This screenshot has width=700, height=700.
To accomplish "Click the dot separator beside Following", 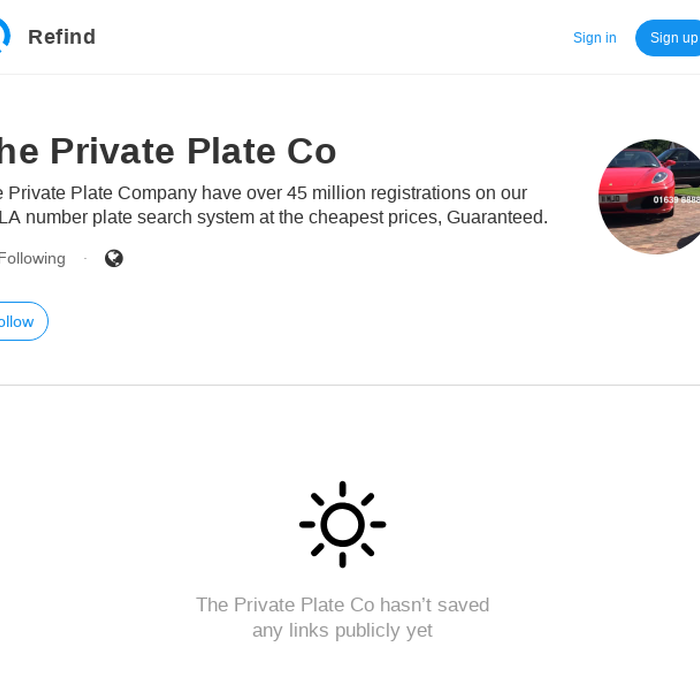I will tap(85, 258).
